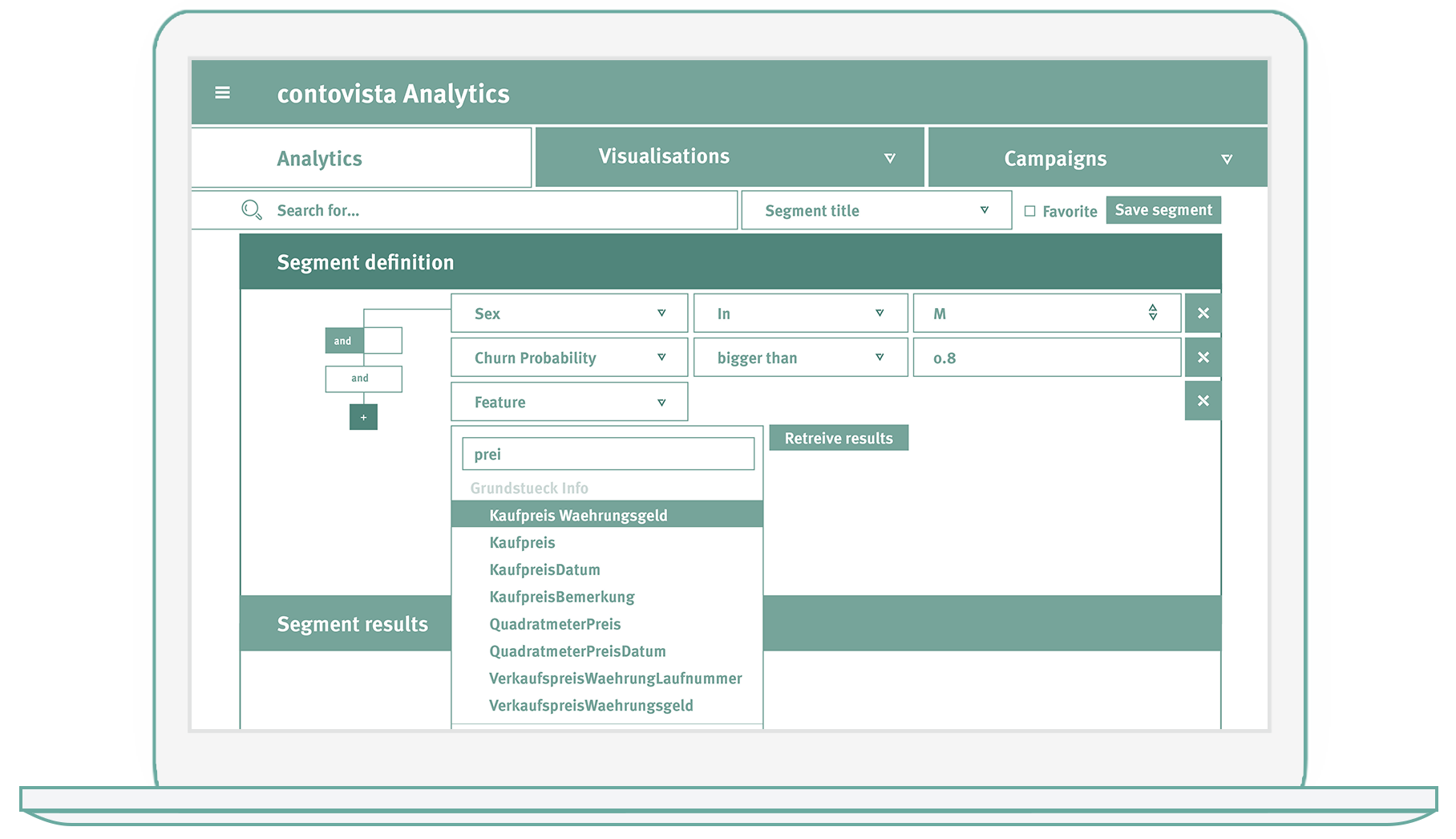Expand the Visualisations tab arrow

pyautogui.click(x=889, y=158)
